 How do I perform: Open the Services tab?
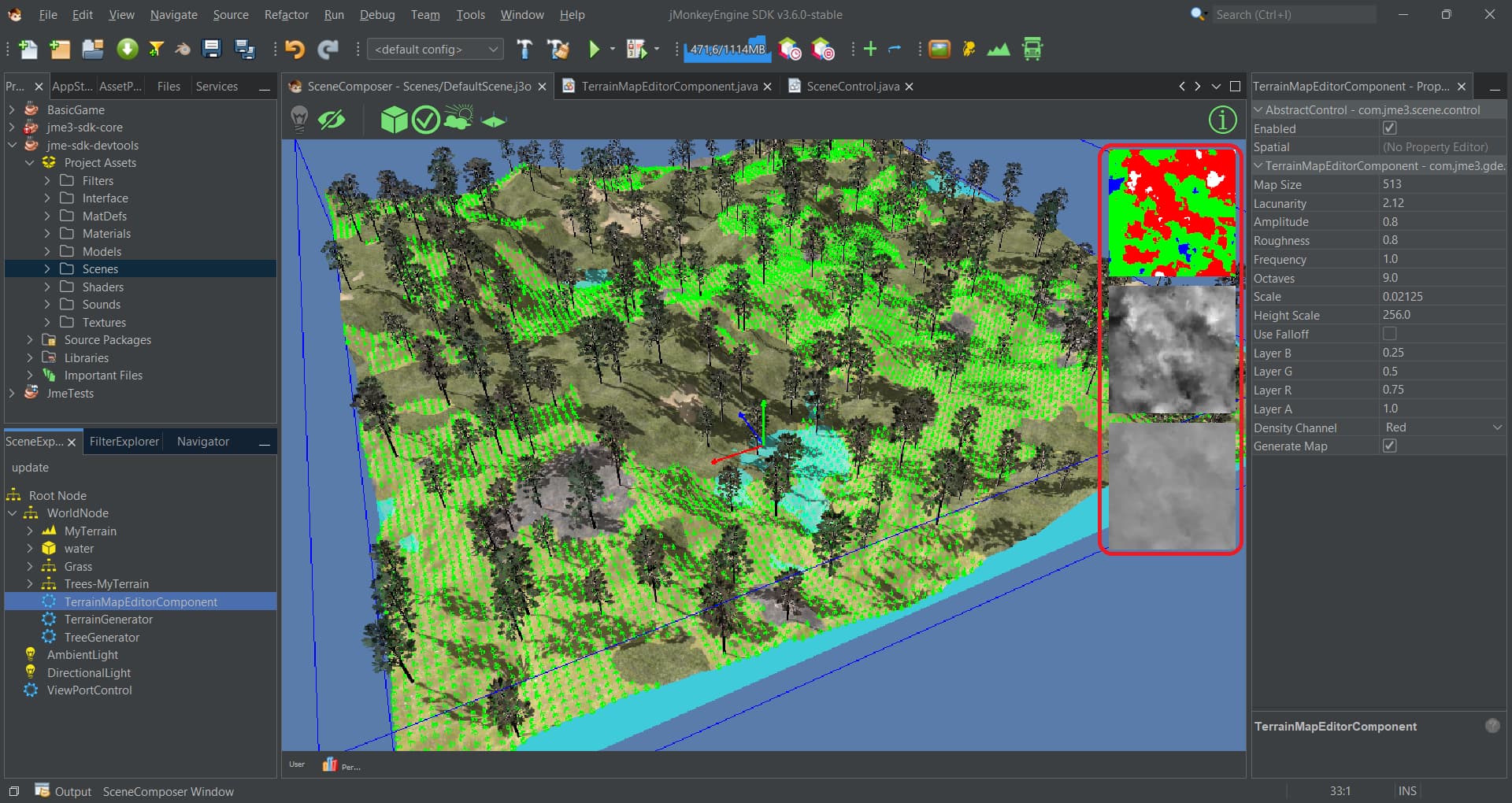coord(217,87)
